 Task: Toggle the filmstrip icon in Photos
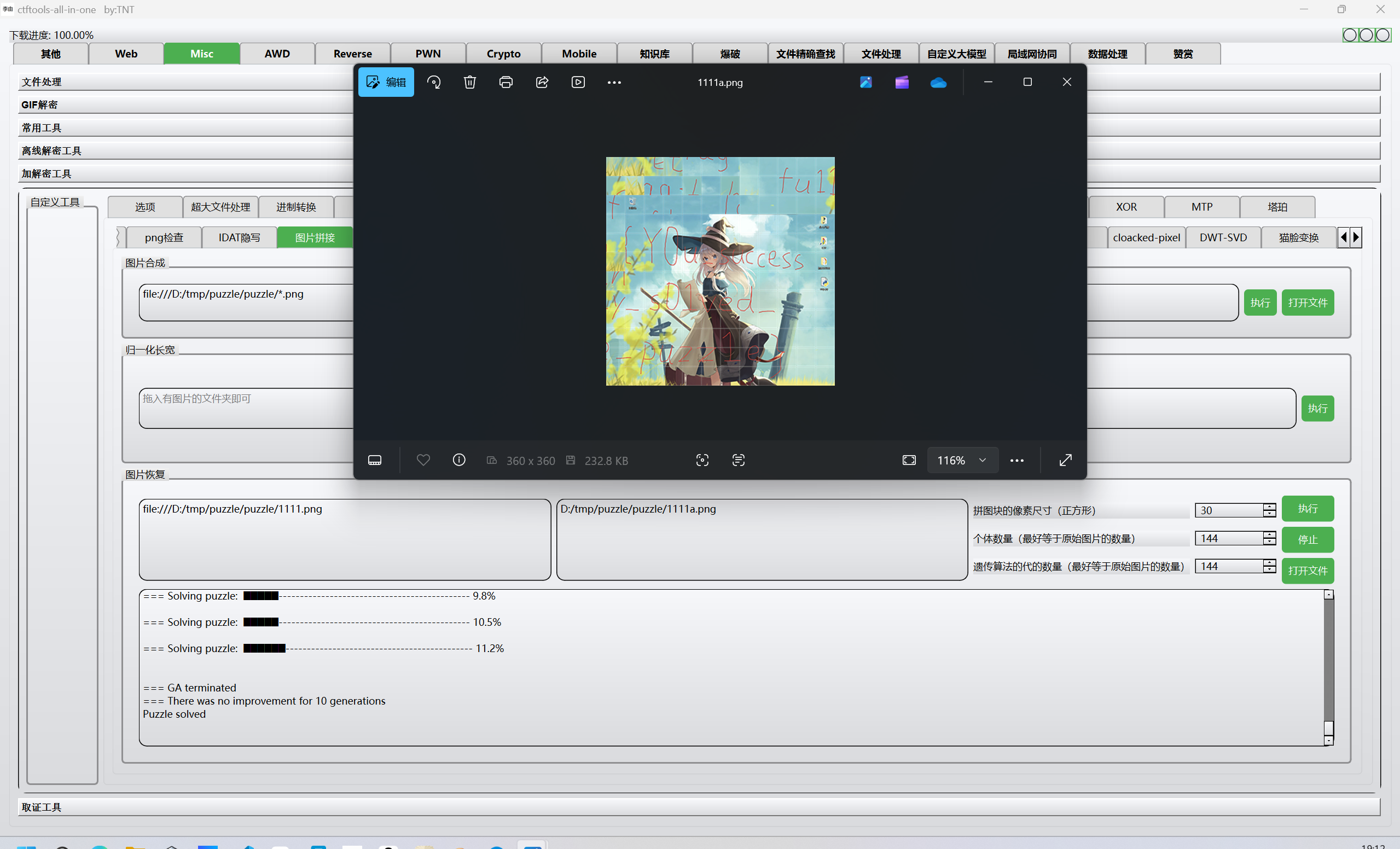(375, 460)
